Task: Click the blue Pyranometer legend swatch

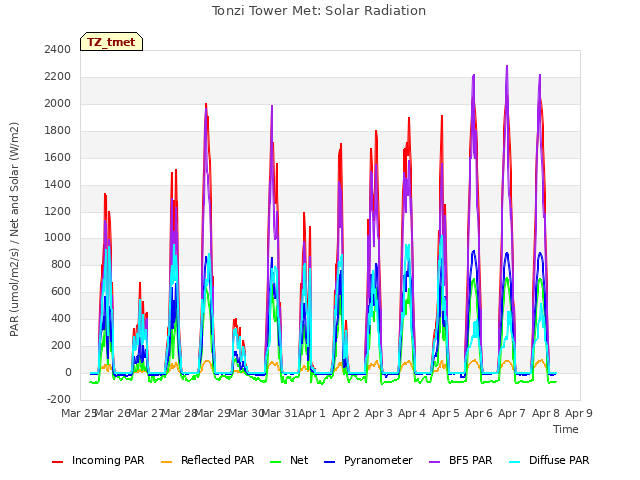Action: click(x=329, y=462)
